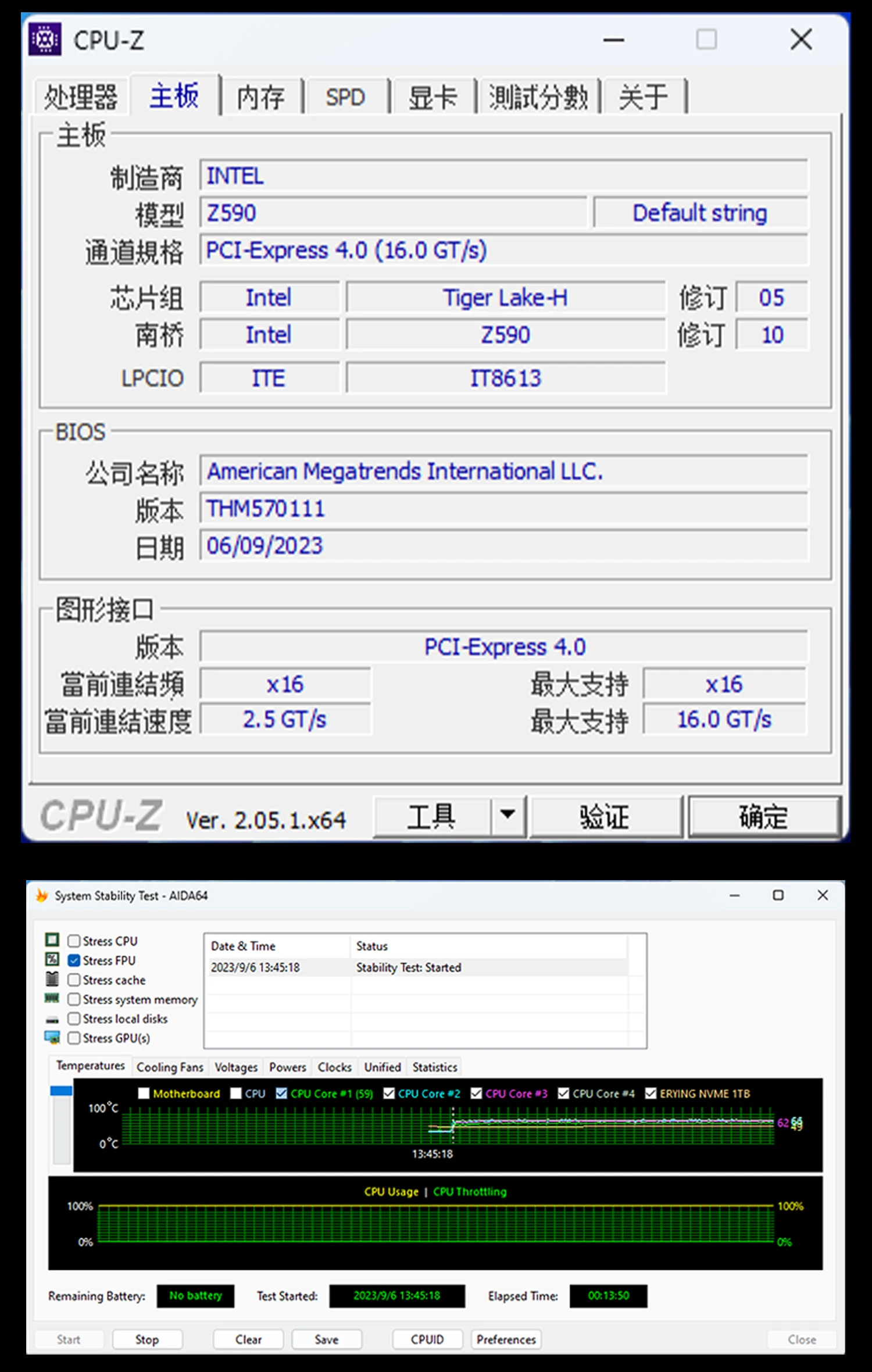Open the SPD tab in CPU-Z

click(345, 97)
